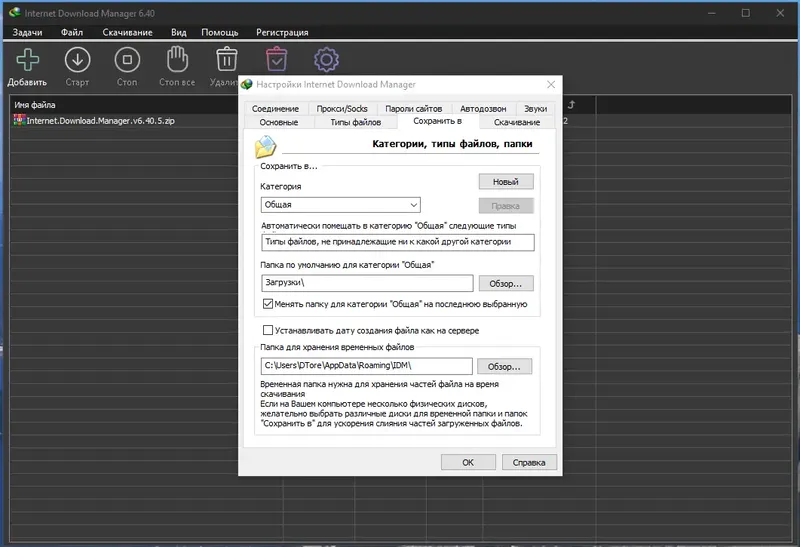Click the Старт download arrow icon
800x547 pixels.
coord(78,60)
